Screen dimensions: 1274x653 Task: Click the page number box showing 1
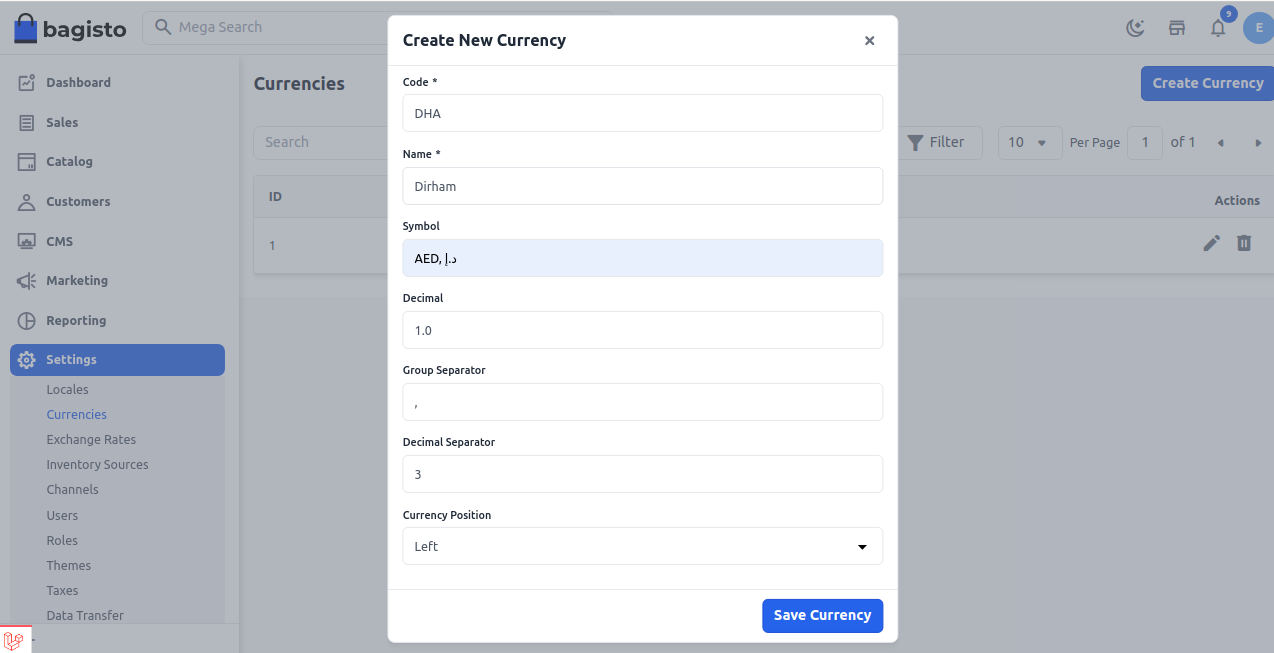point(1144,142)
